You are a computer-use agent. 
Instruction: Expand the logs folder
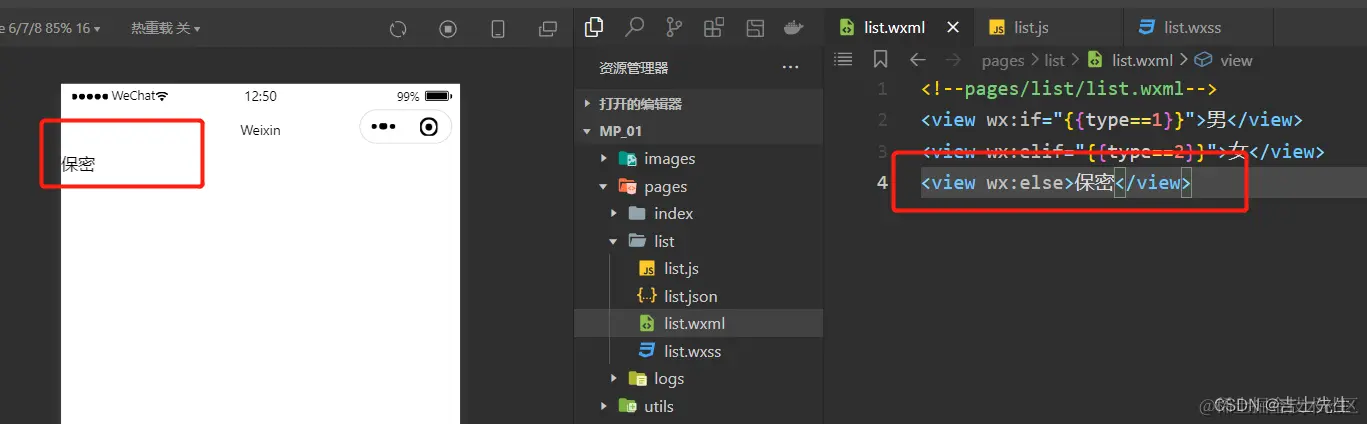pos(698,378)
